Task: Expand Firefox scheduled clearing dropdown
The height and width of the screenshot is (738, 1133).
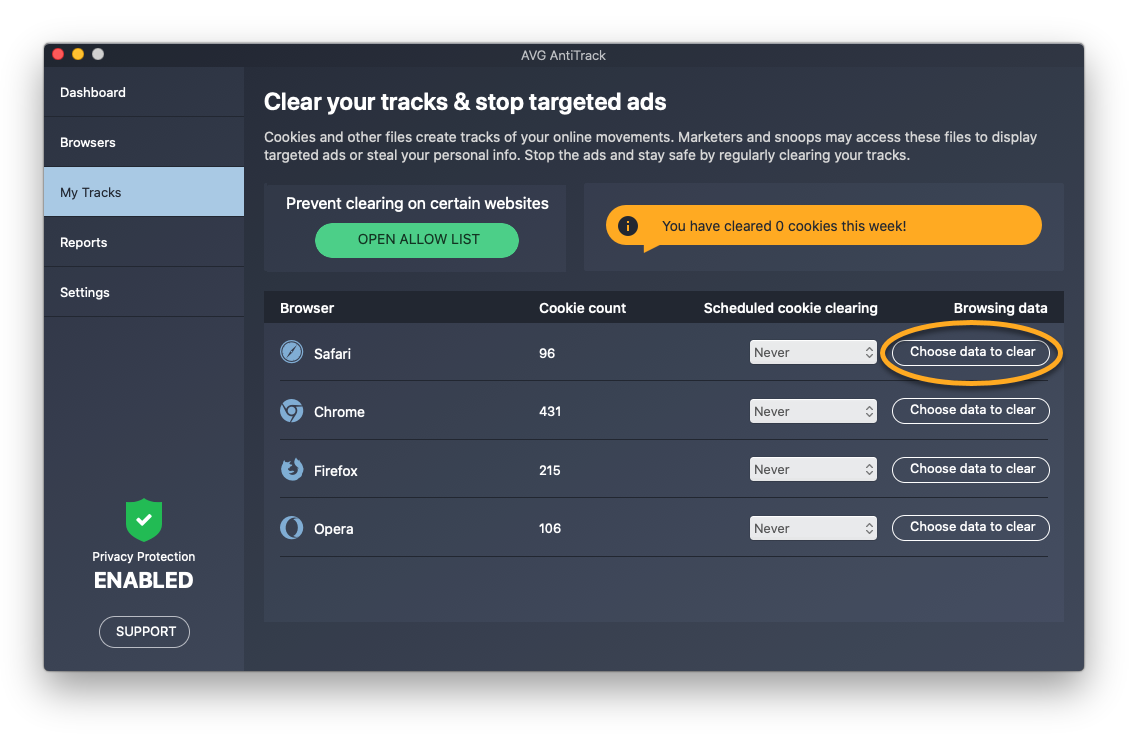Action: click(x=813, y=469)
